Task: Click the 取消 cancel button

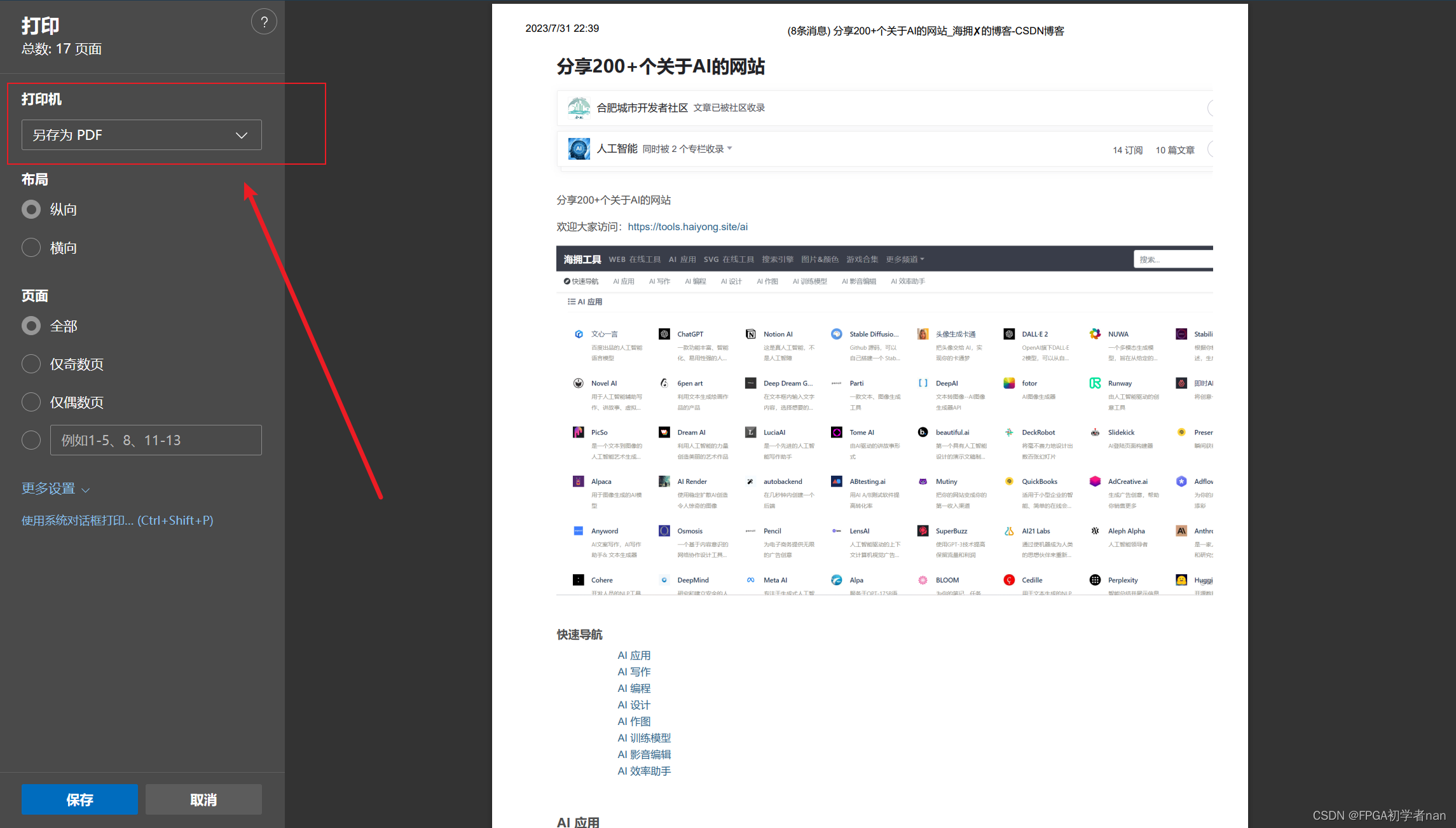Action: tap(203, 799)
